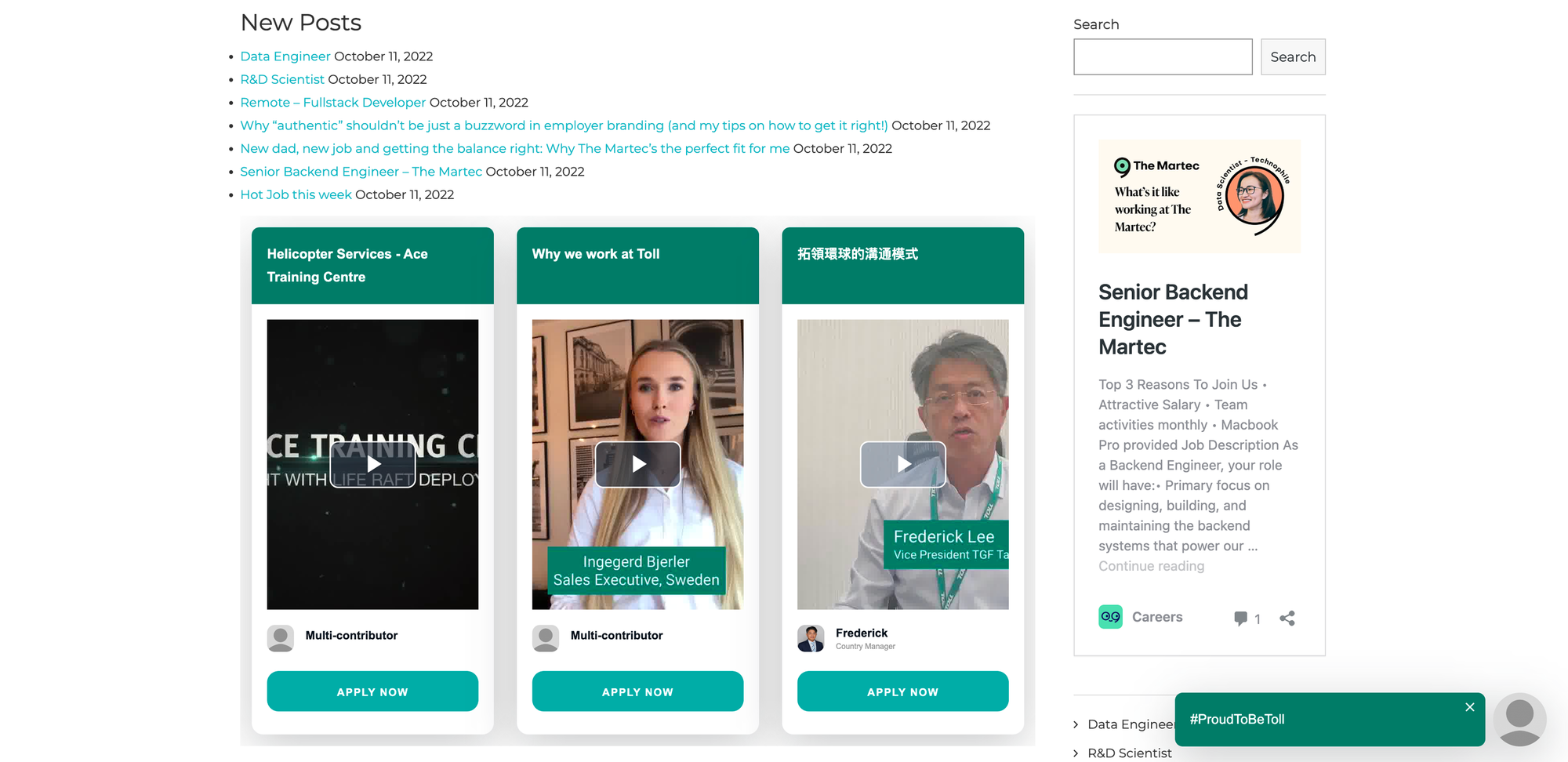Click the Senior Backend Engineer – The Martec card heading

point(1173,319)
